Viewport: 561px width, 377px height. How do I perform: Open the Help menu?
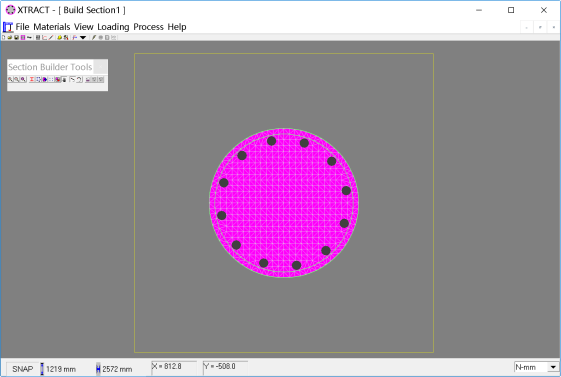177,27
